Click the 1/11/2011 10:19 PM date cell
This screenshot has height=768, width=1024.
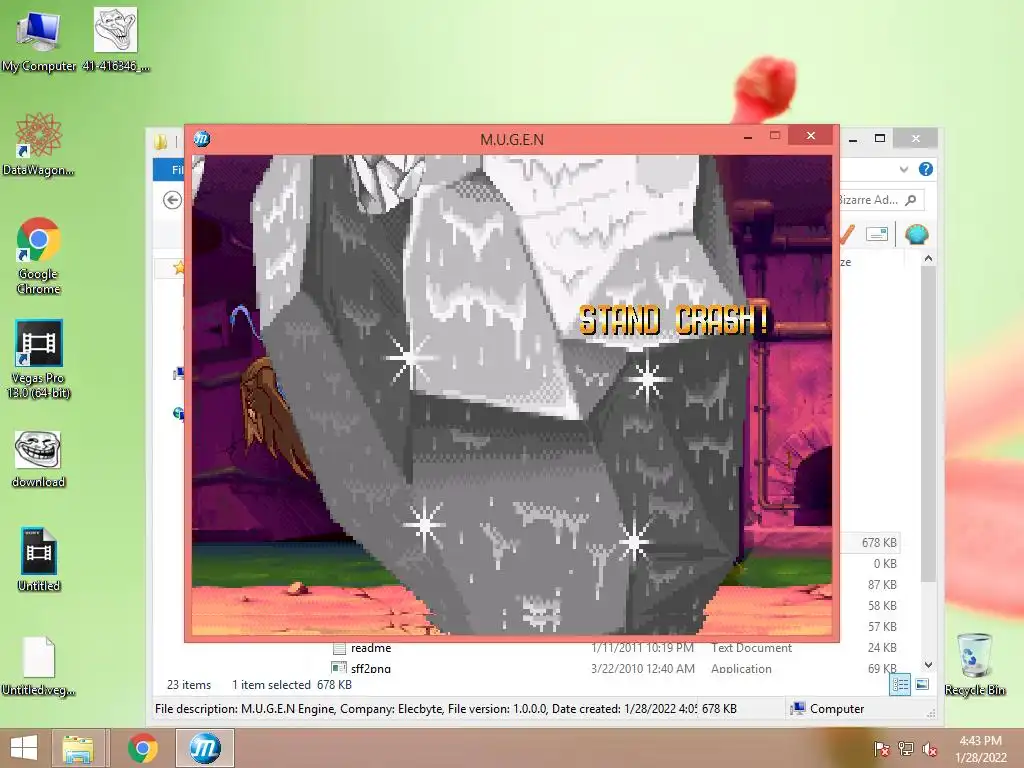point(643,648)
